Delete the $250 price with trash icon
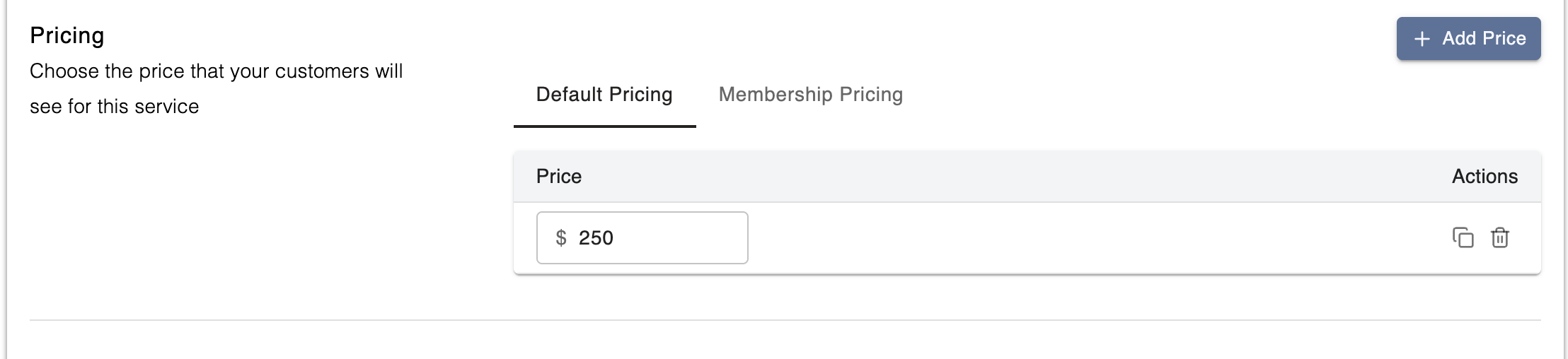1568x359 pixels. click(1500, 237)
